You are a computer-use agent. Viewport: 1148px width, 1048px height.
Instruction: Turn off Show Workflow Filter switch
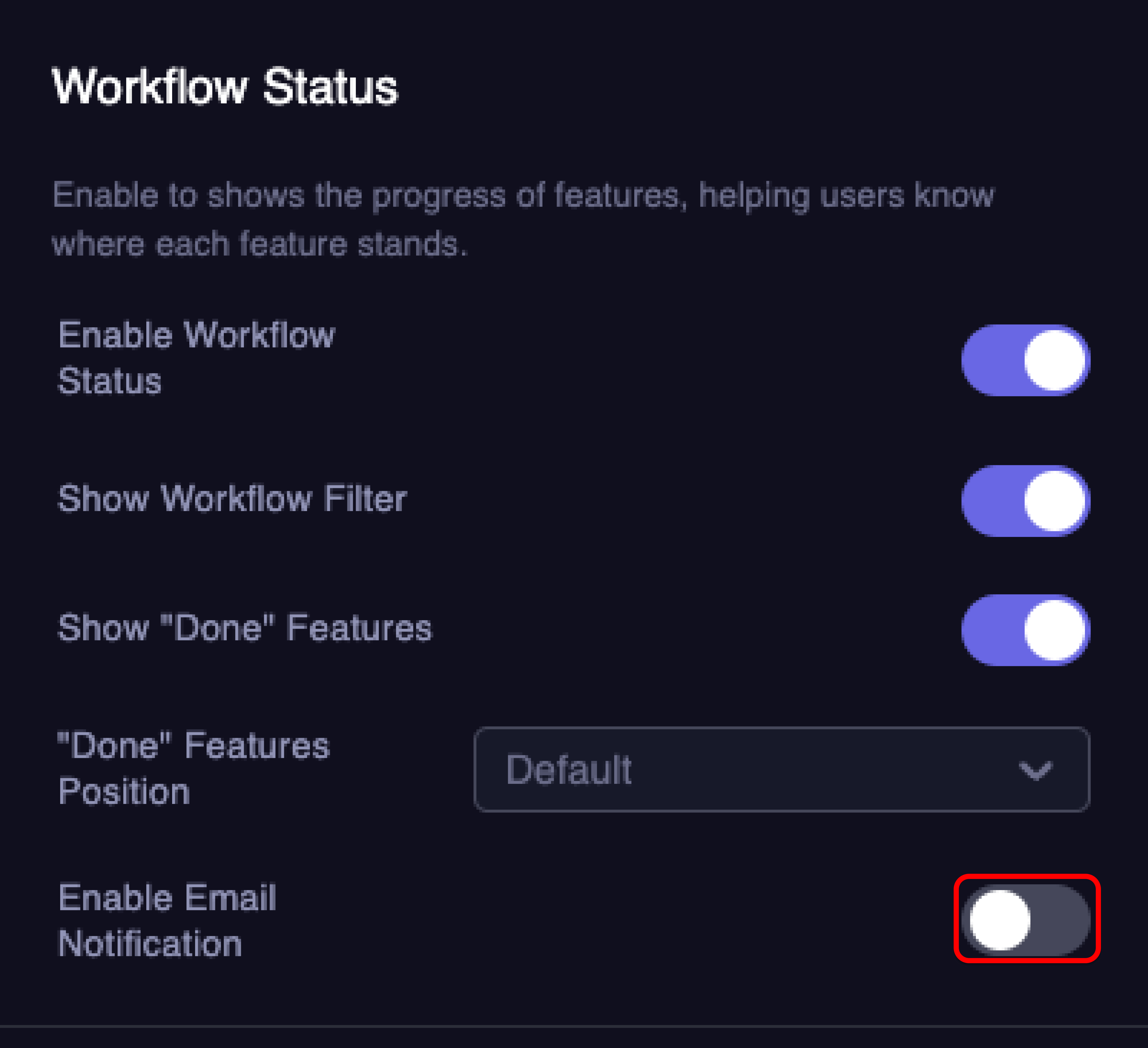point(1025,501)
